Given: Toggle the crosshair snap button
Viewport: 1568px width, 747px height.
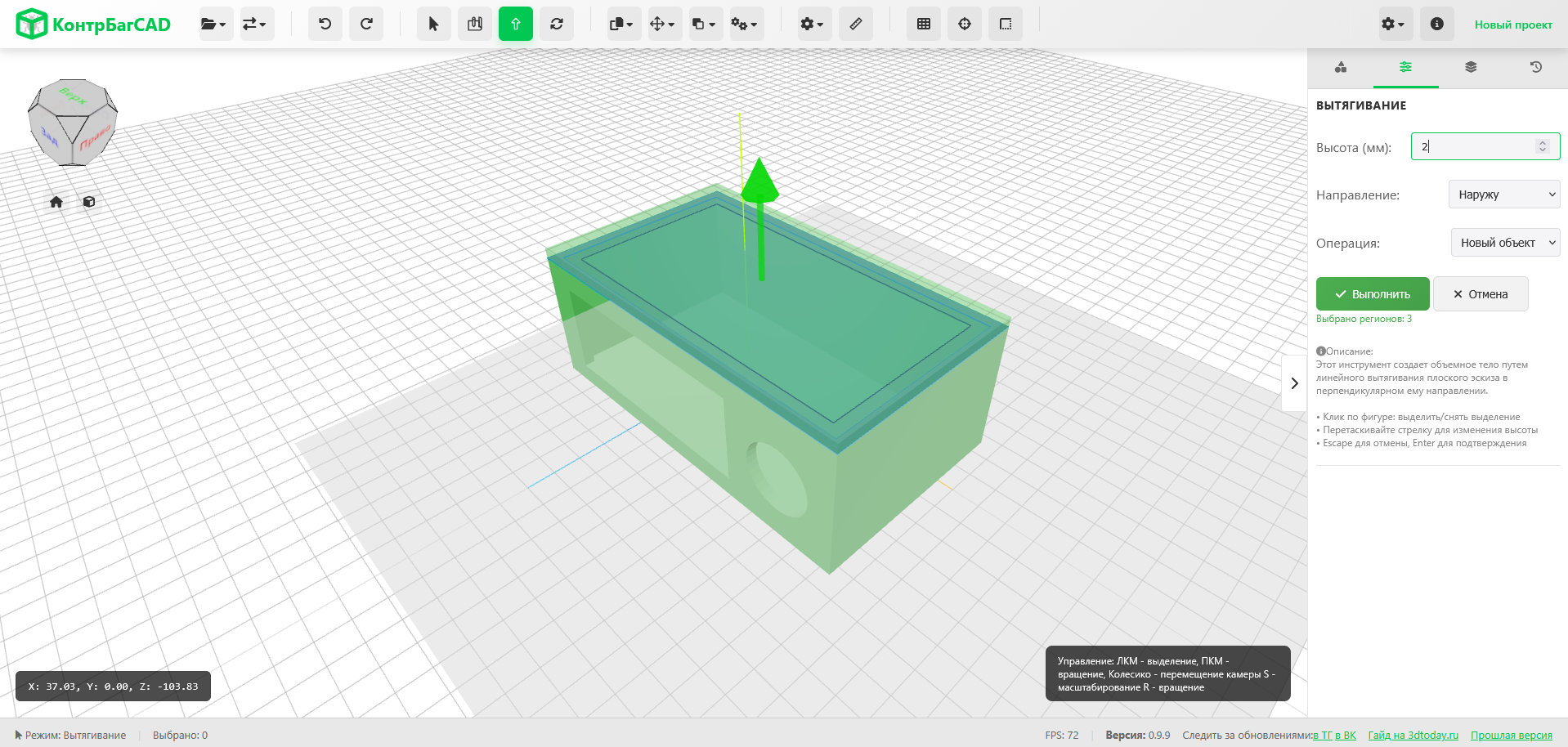Looking at the screenshot, I should [x=965, y=24].
